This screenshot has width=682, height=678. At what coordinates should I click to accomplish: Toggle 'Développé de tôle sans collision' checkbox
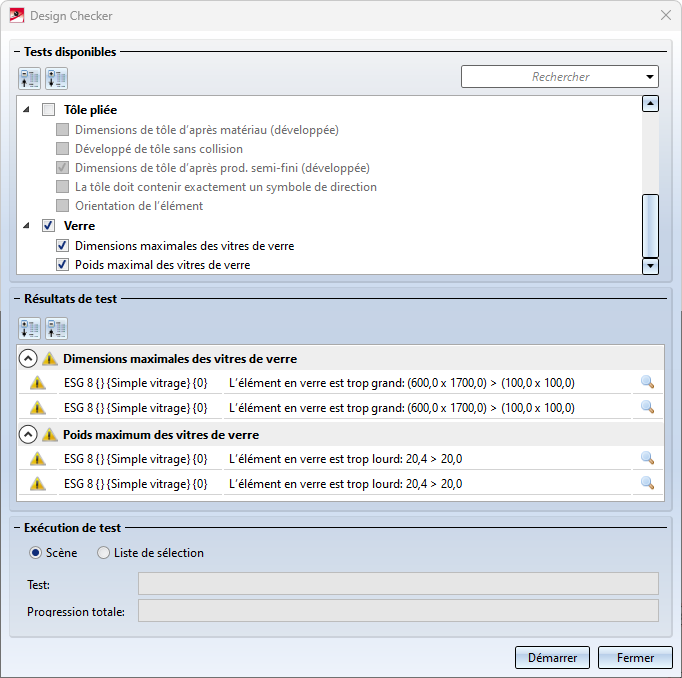[x=62, y=149]
